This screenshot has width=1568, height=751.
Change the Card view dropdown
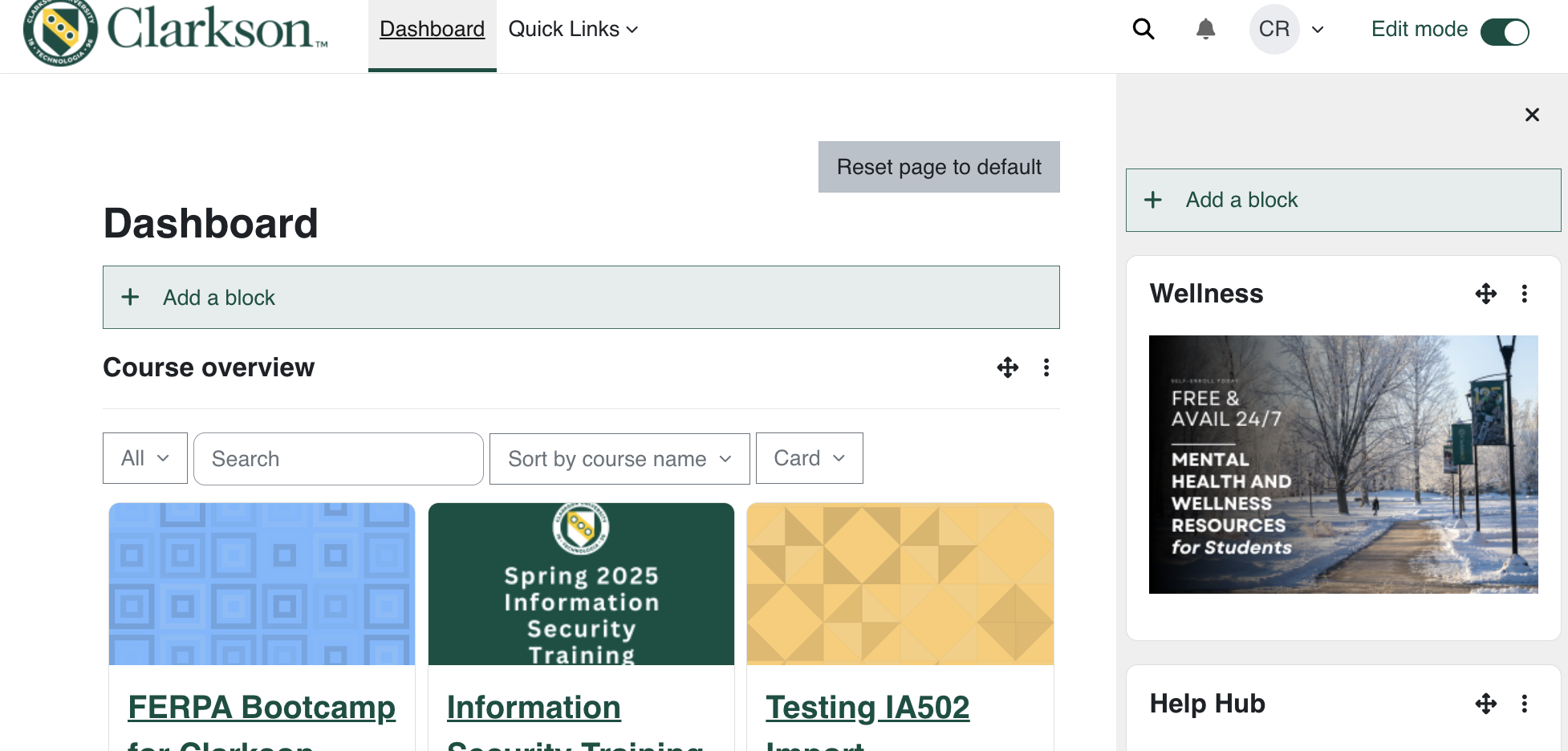pos(809,458)
